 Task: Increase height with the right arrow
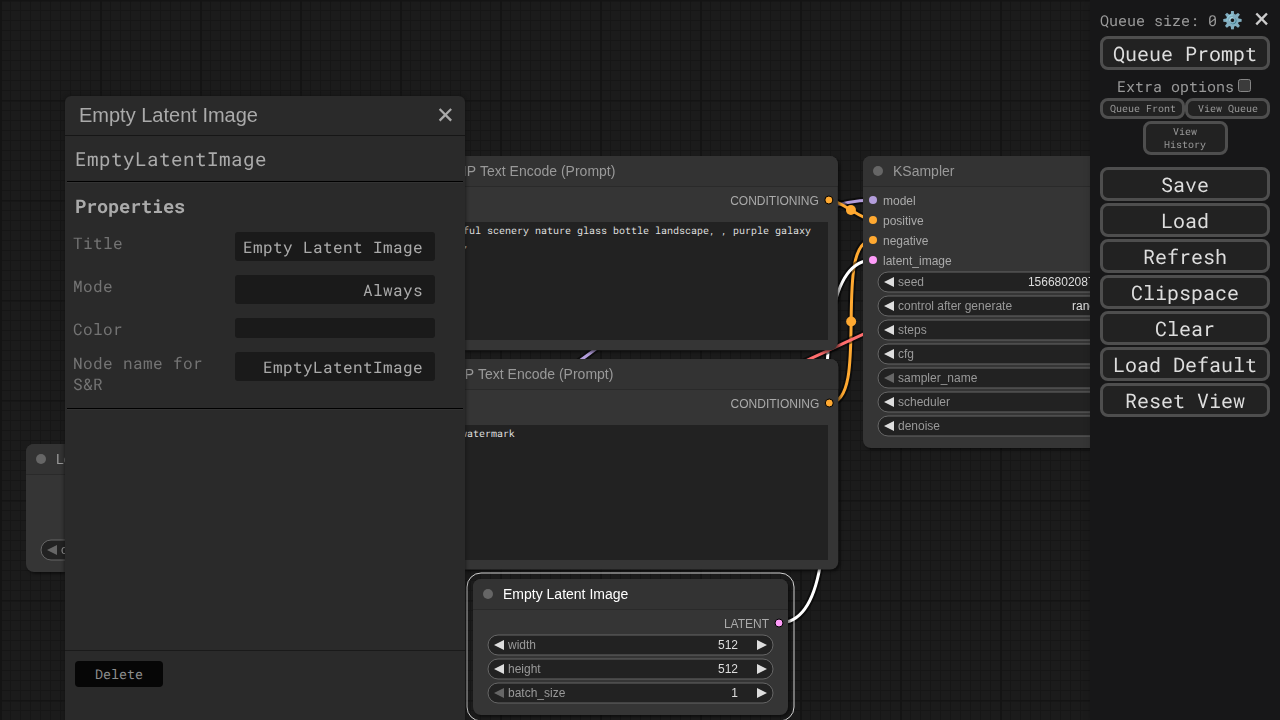[762, 669]
